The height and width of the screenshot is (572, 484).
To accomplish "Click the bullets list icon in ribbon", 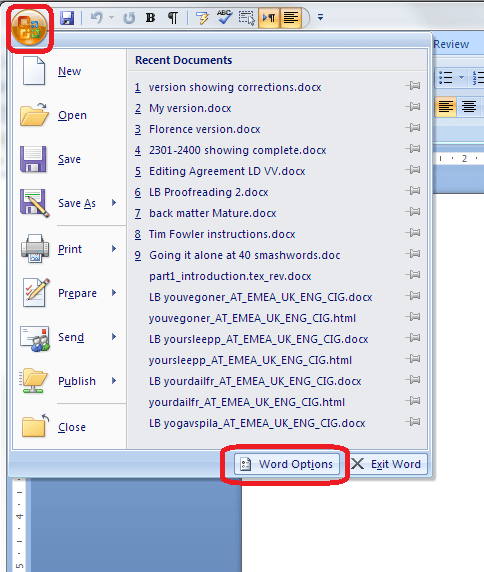I will 446,78.
